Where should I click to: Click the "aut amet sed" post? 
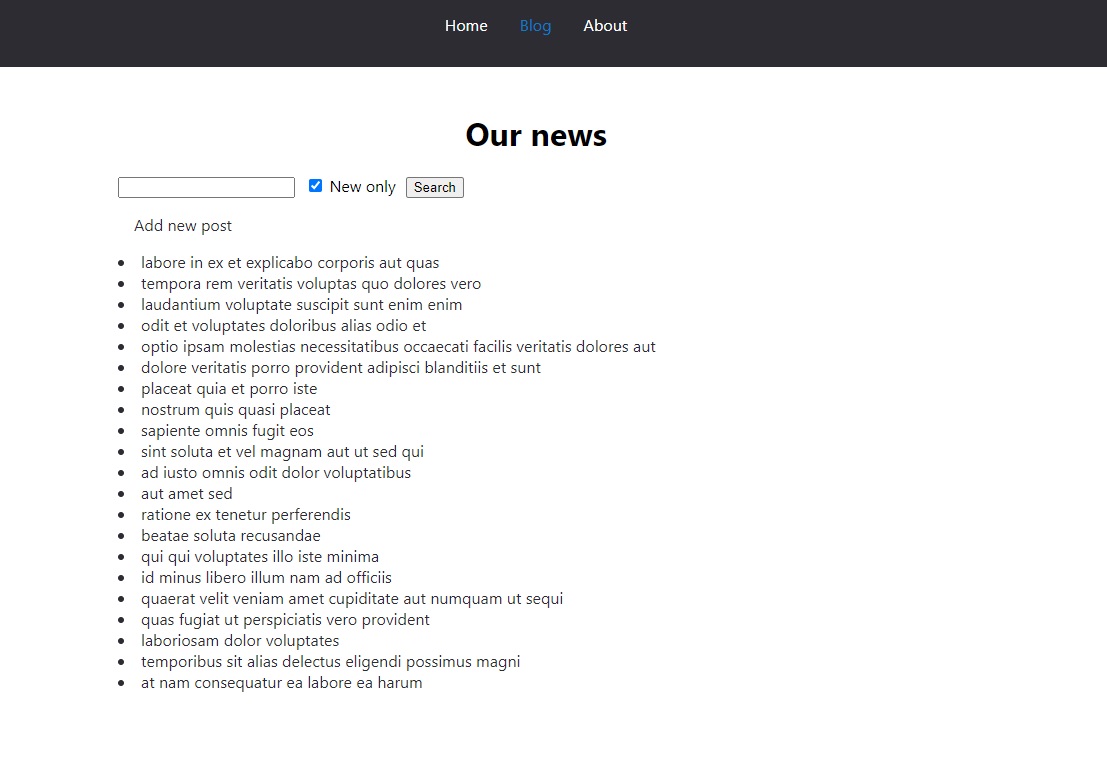186,494
